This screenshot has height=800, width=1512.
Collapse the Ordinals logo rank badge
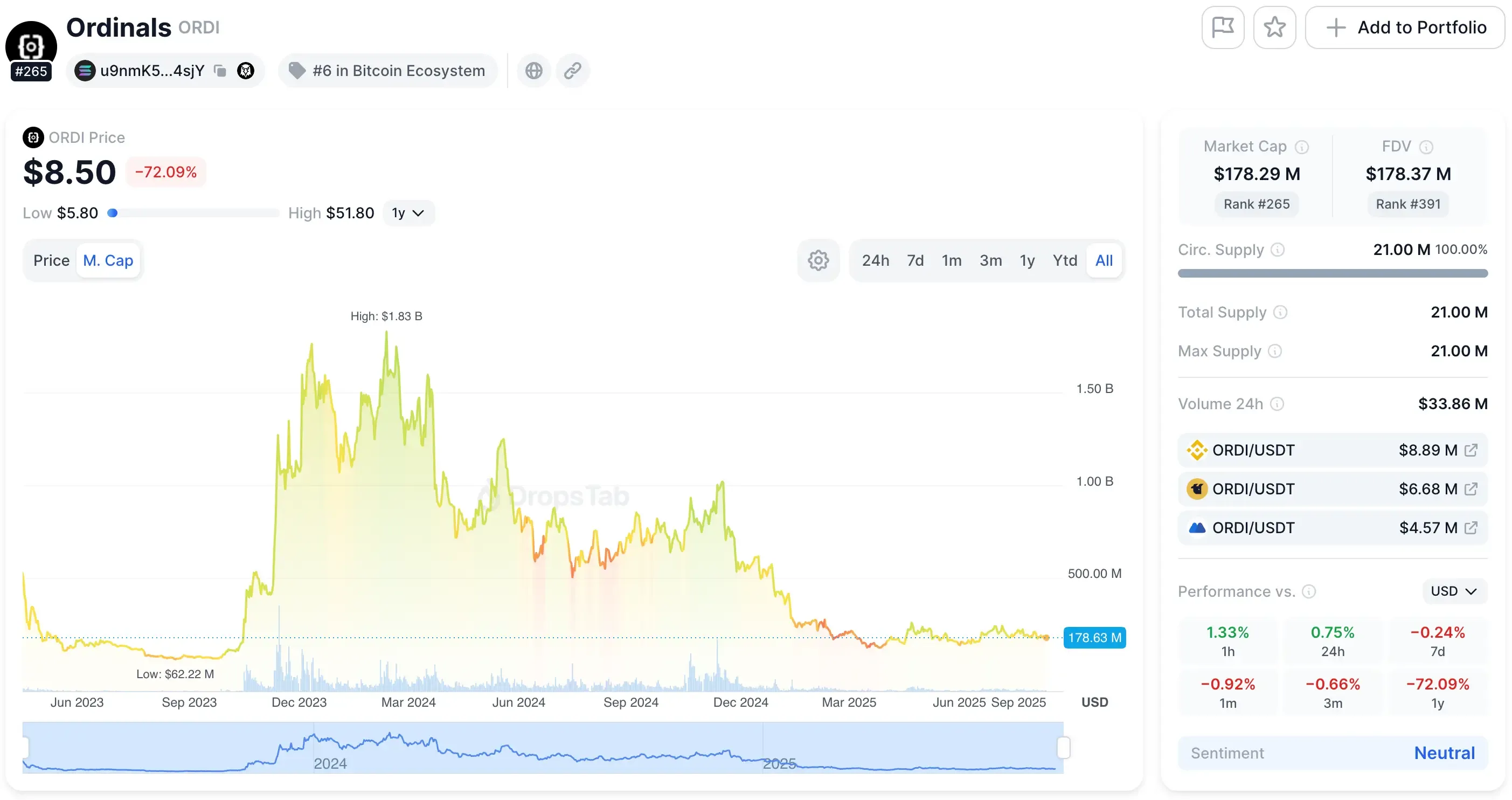[31, 72]
